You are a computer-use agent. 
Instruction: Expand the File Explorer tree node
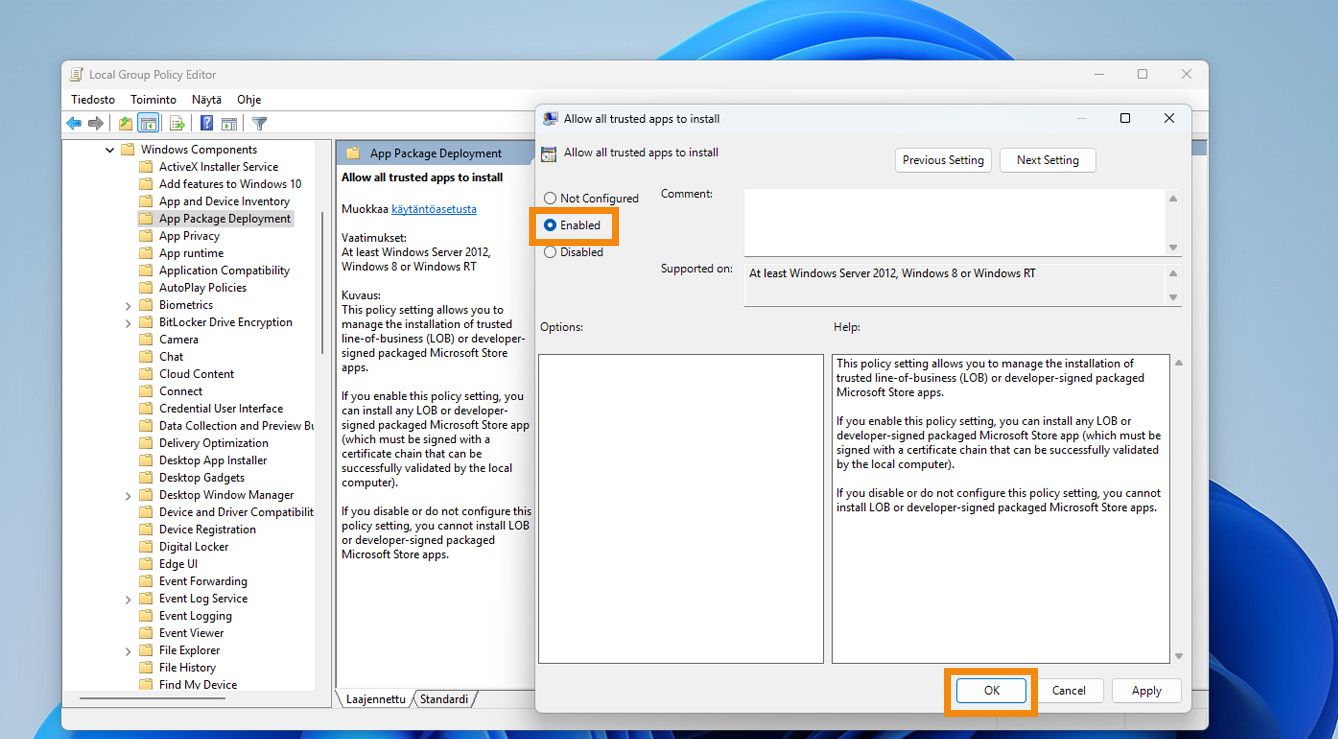pos(128,651)
